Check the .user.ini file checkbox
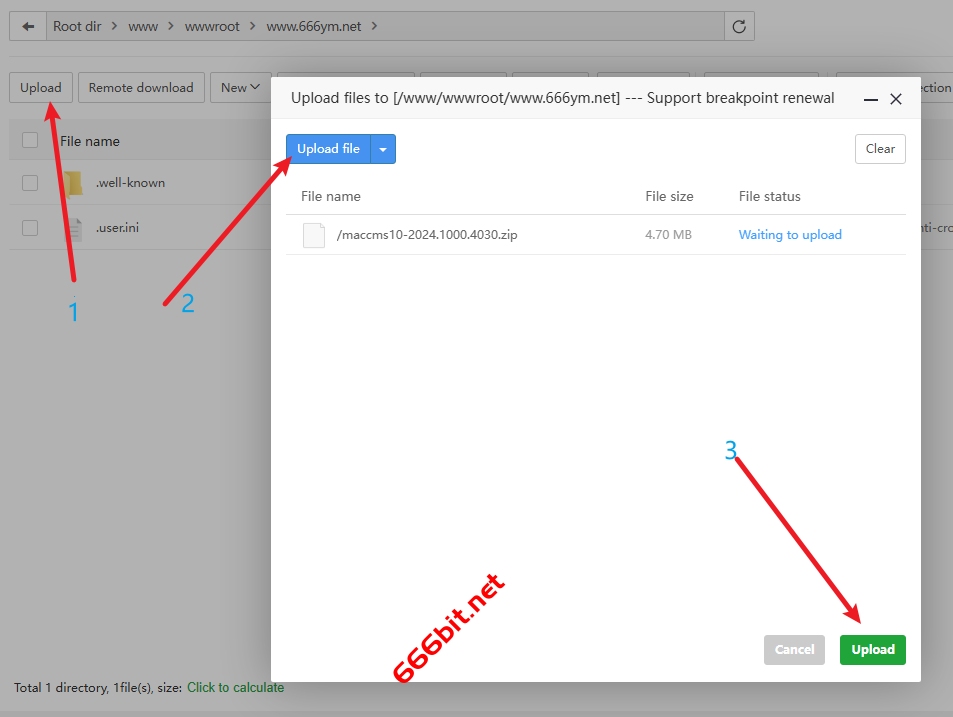 (30, 228)
